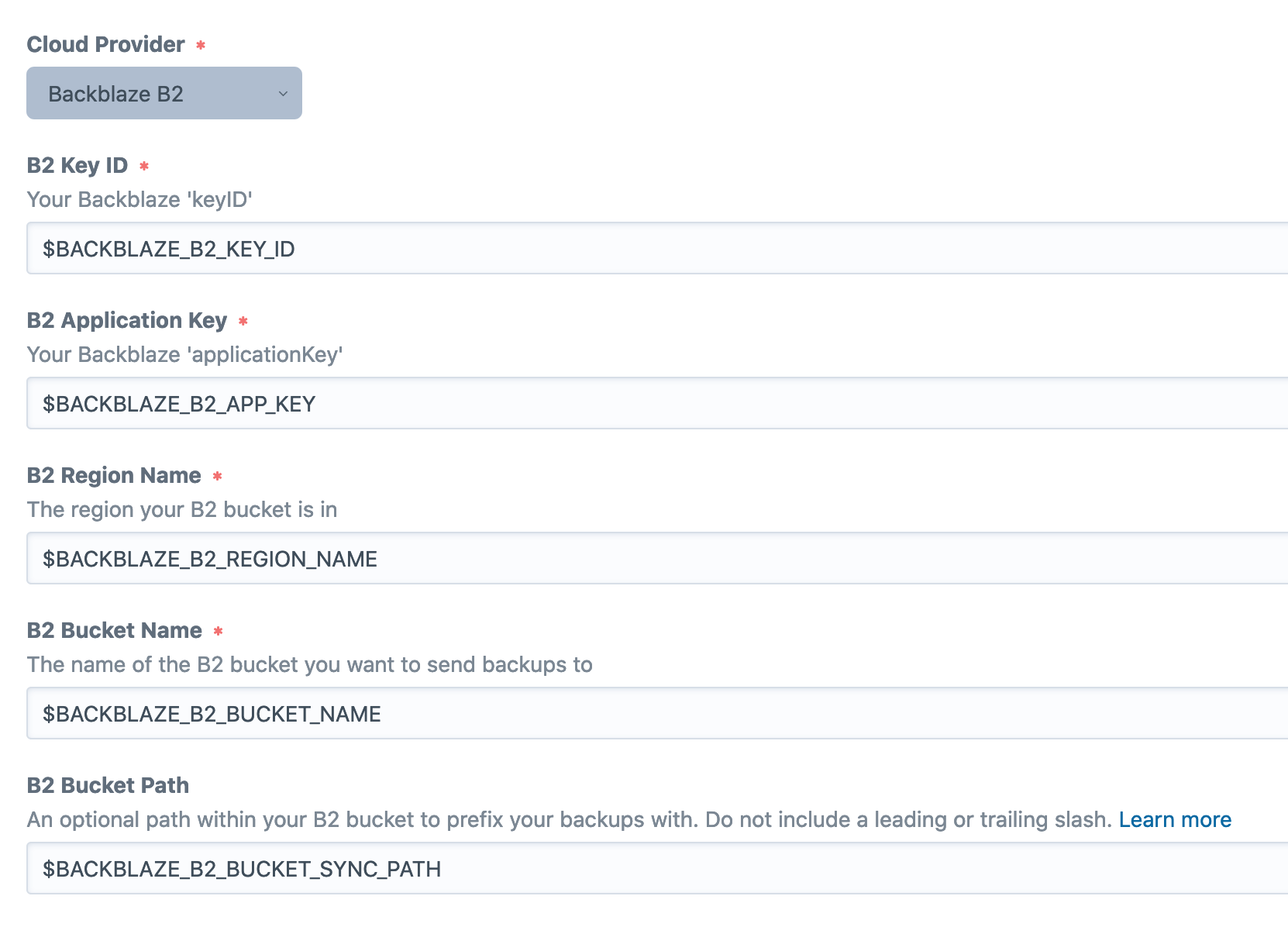Image resolution: width=1288 pixels, height=927 pixels.
Task: Click the B2 Bucket Name label
Action: pos(115,630)
